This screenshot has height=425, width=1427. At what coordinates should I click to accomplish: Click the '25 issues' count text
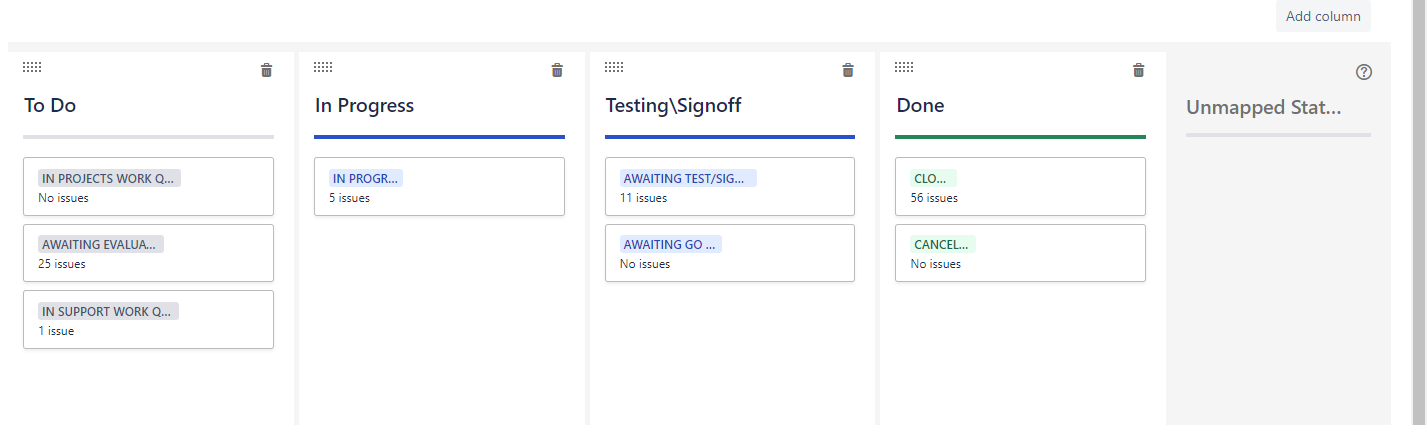click(62, 264)
